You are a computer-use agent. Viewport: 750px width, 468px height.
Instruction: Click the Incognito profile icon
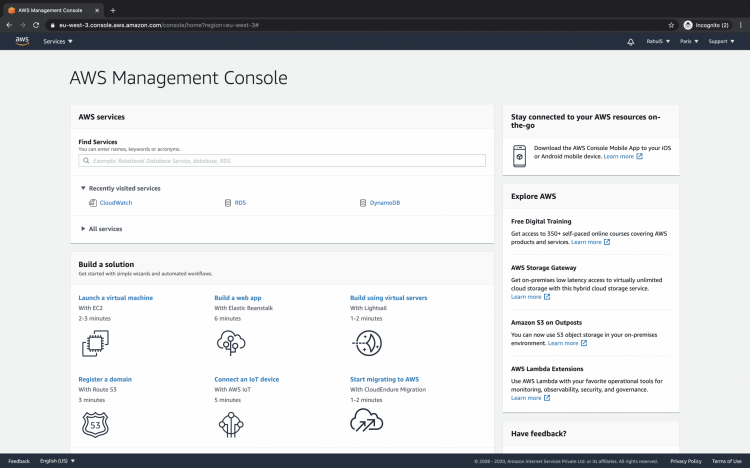688,25
